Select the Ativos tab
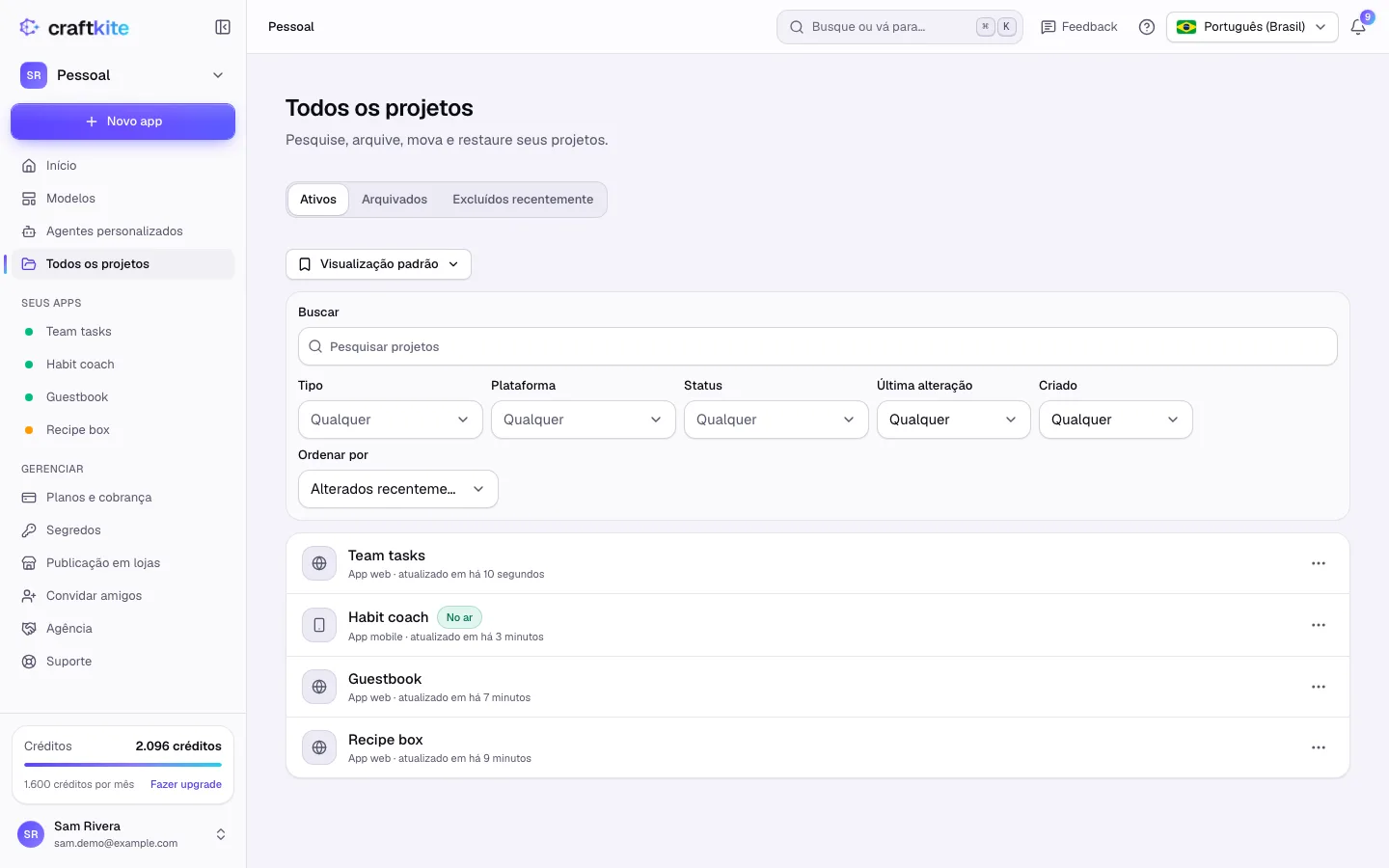Screen dimensions: 1389x868 (318, 200)
